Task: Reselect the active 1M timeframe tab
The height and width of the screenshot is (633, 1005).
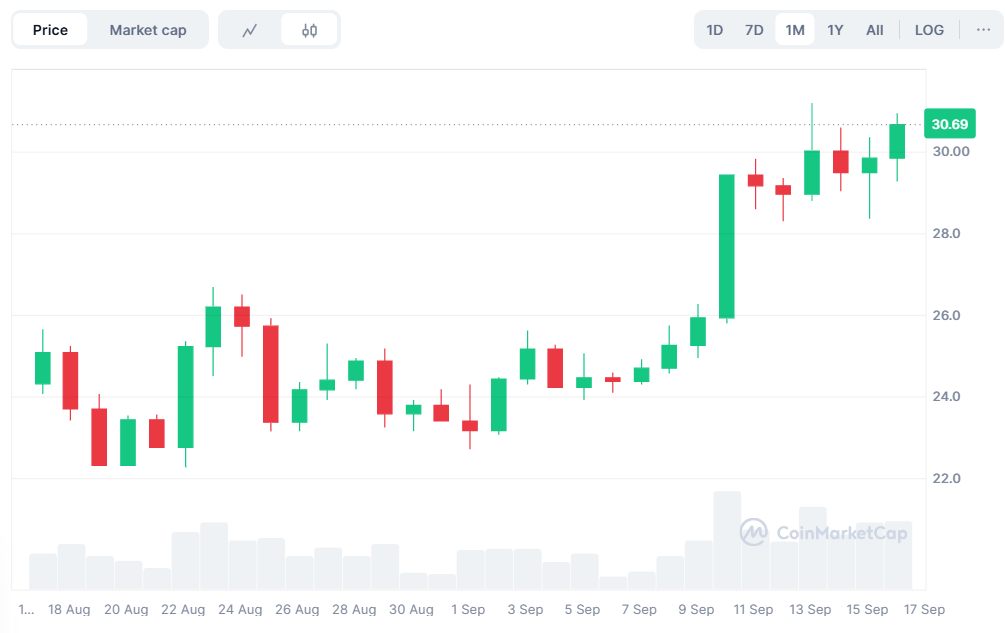Action: pos(794,29)
